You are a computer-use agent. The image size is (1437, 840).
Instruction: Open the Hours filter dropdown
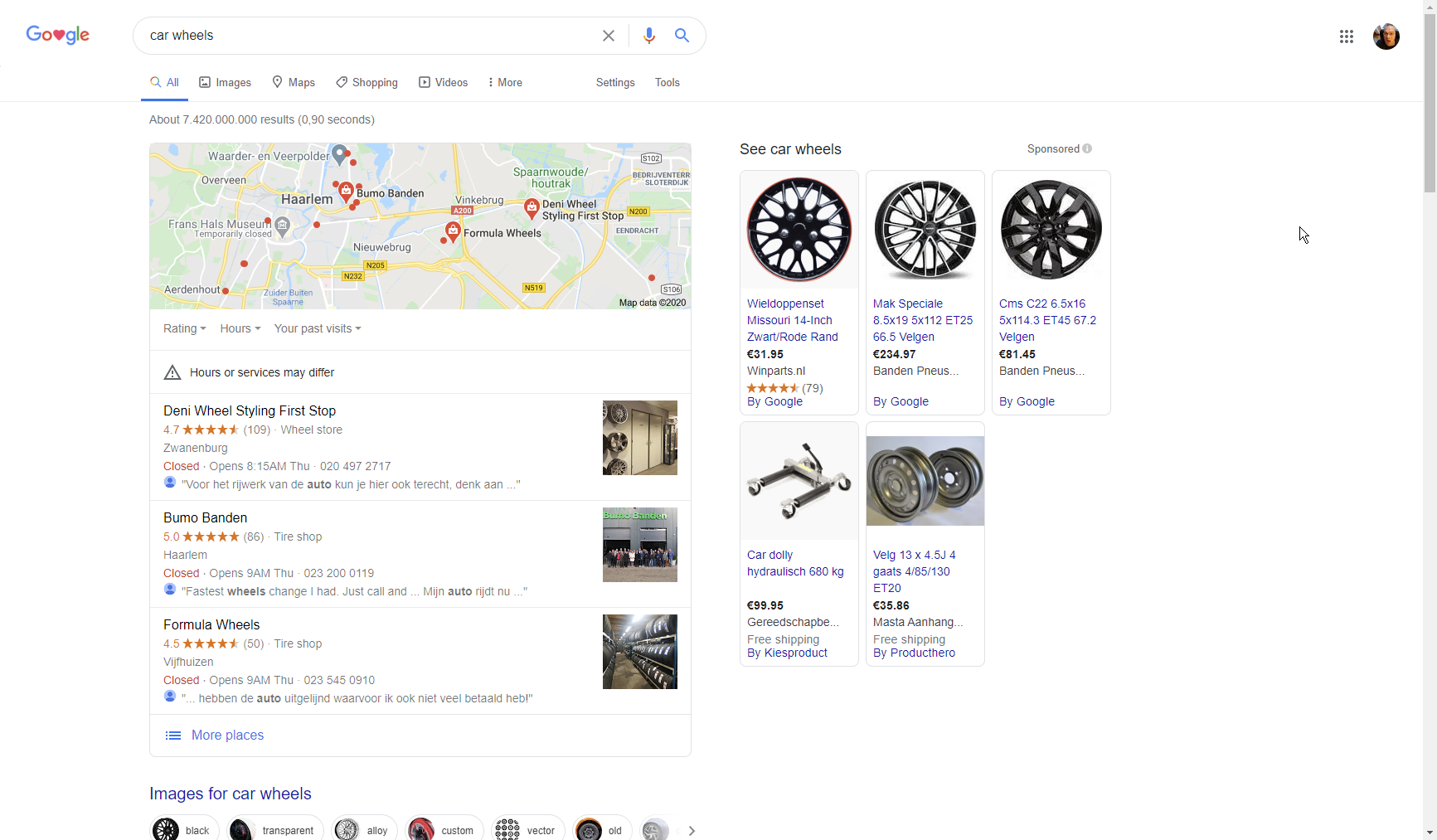click(240, 329)
